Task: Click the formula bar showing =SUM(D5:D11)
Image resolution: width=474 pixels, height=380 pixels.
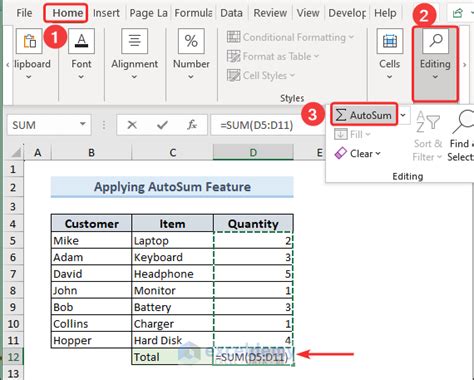Action: (x=267, y=125)
